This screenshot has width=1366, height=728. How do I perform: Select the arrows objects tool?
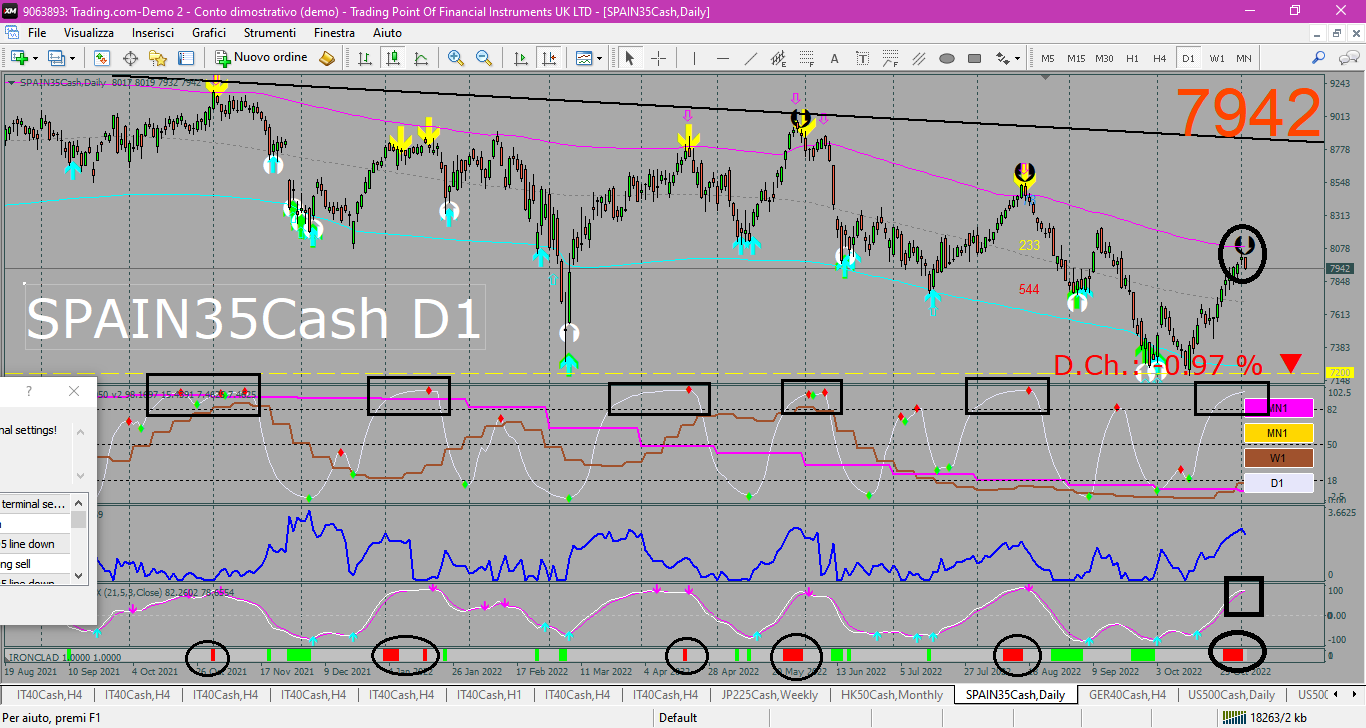click(1003, 58)
